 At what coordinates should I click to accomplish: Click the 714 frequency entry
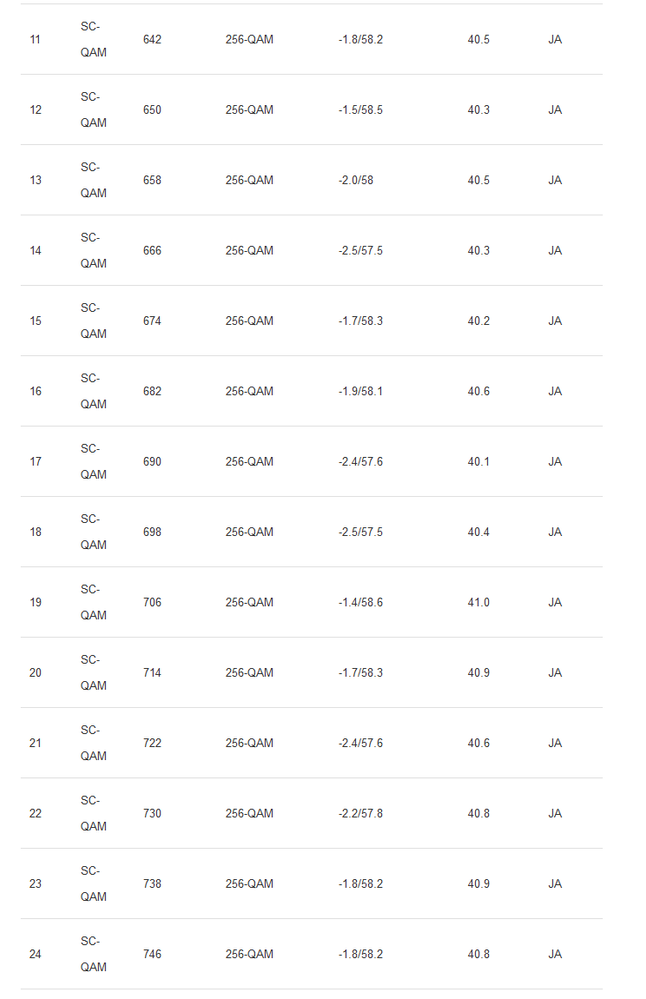click(x=152, y=673)
